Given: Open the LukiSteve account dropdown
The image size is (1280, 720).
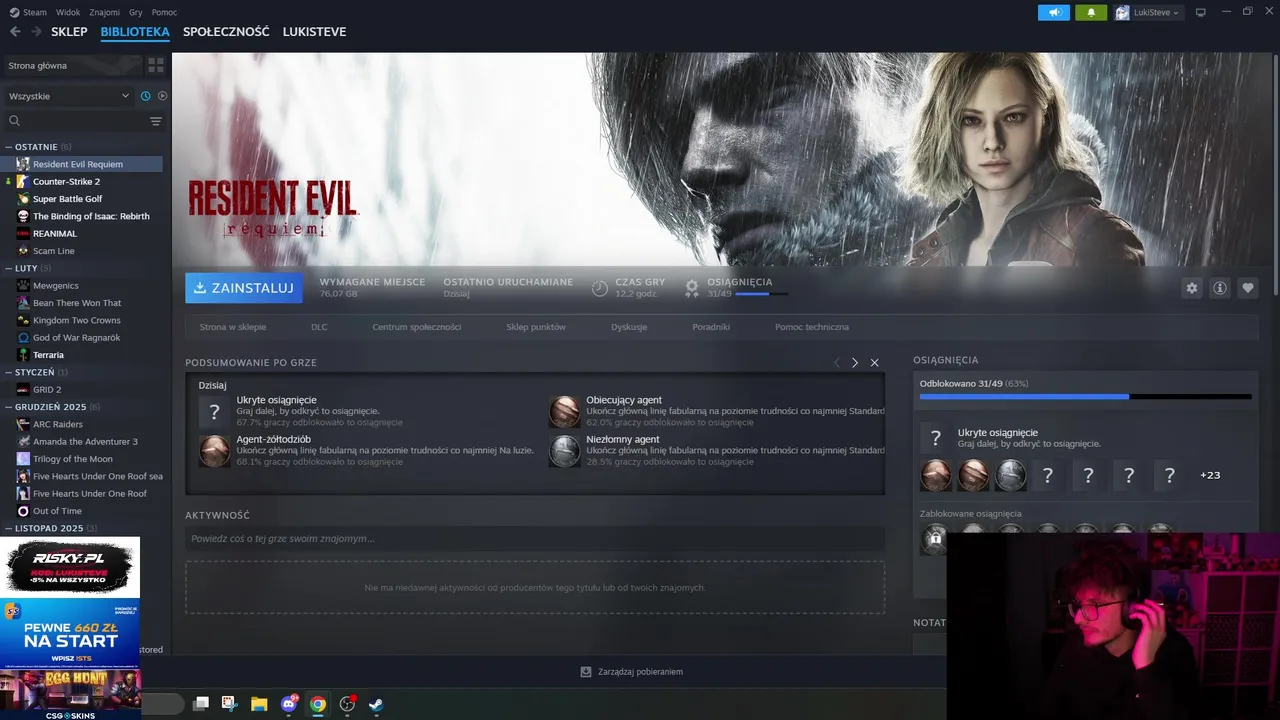Looking at the screenshot, I should (1148, 12).
